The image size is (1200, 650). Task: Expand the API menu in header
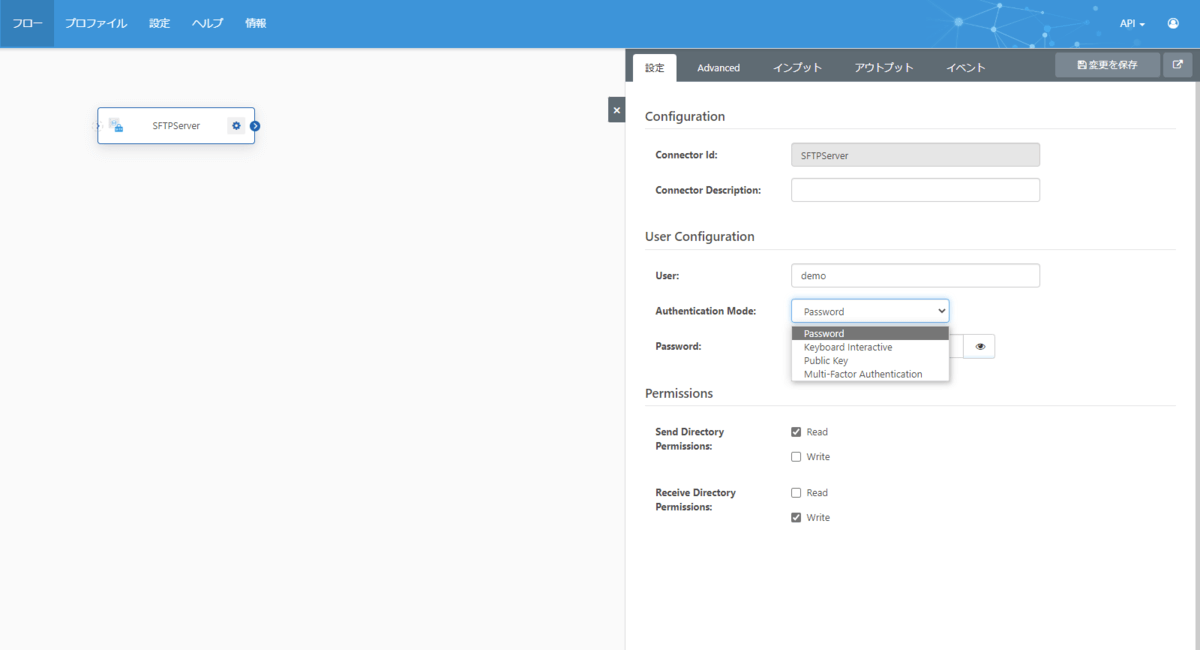coord(1132,23)
